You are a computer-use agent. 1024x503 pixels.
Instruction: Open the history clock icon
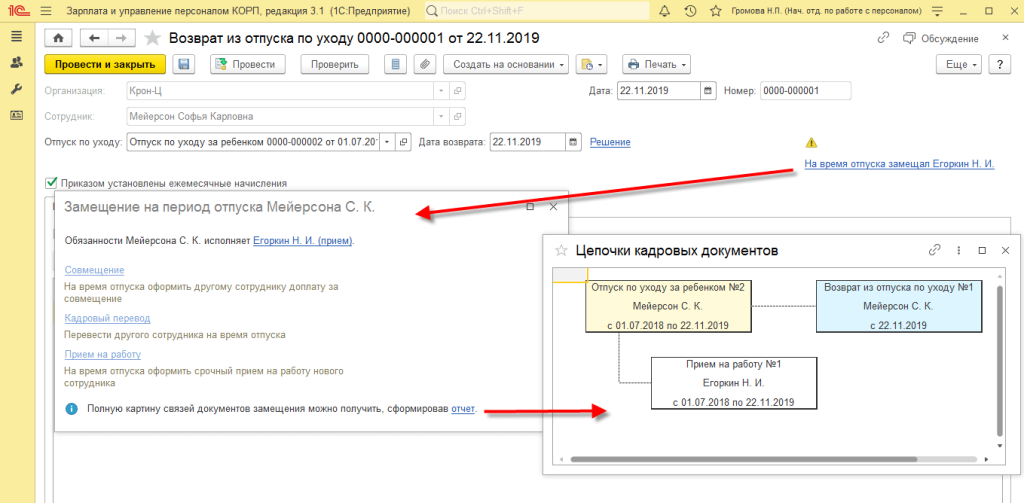tap(690, 11)
